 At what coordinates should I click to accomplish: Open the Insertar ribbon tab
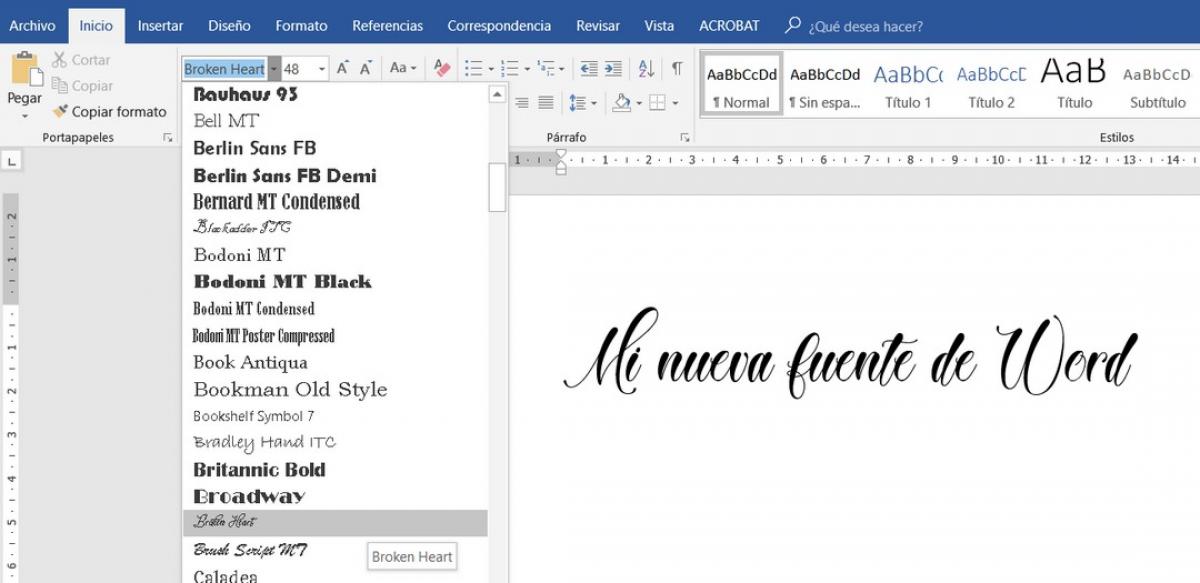[160, 26]
